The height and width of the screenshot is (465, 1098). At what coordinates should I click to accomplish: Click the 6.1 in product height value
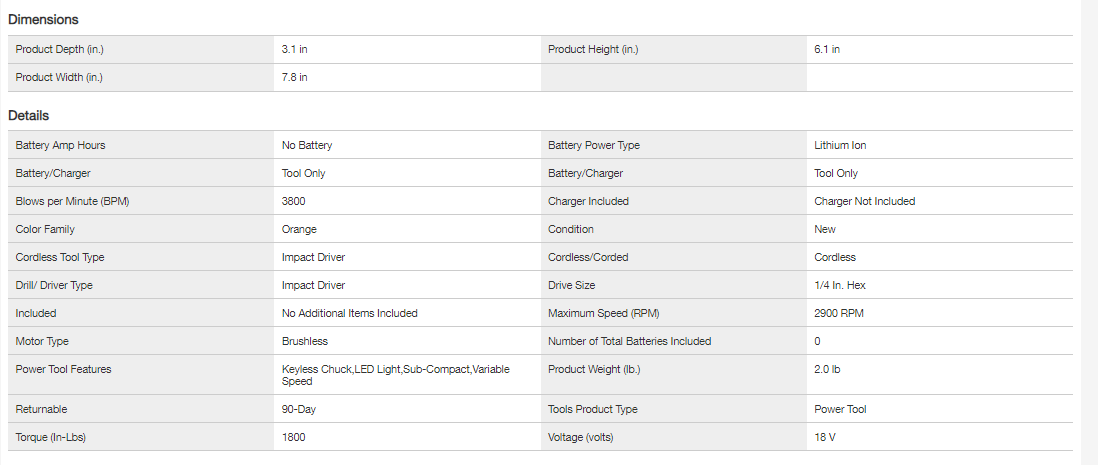pyautogui.click(x=827, y=49)
